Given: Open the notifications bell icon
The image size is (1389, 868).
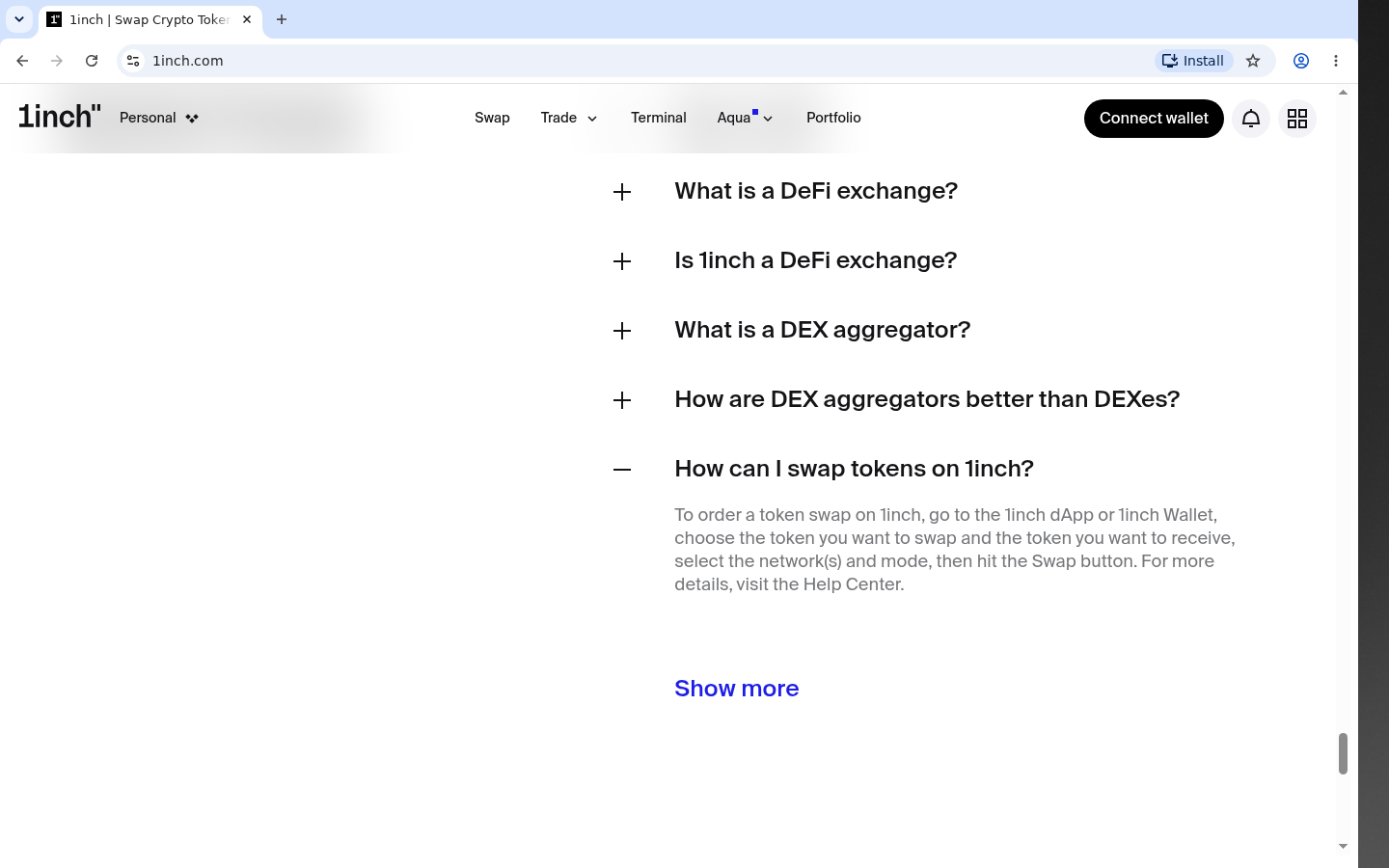Looking at the screenshot, I should [x=1251, y=119].
